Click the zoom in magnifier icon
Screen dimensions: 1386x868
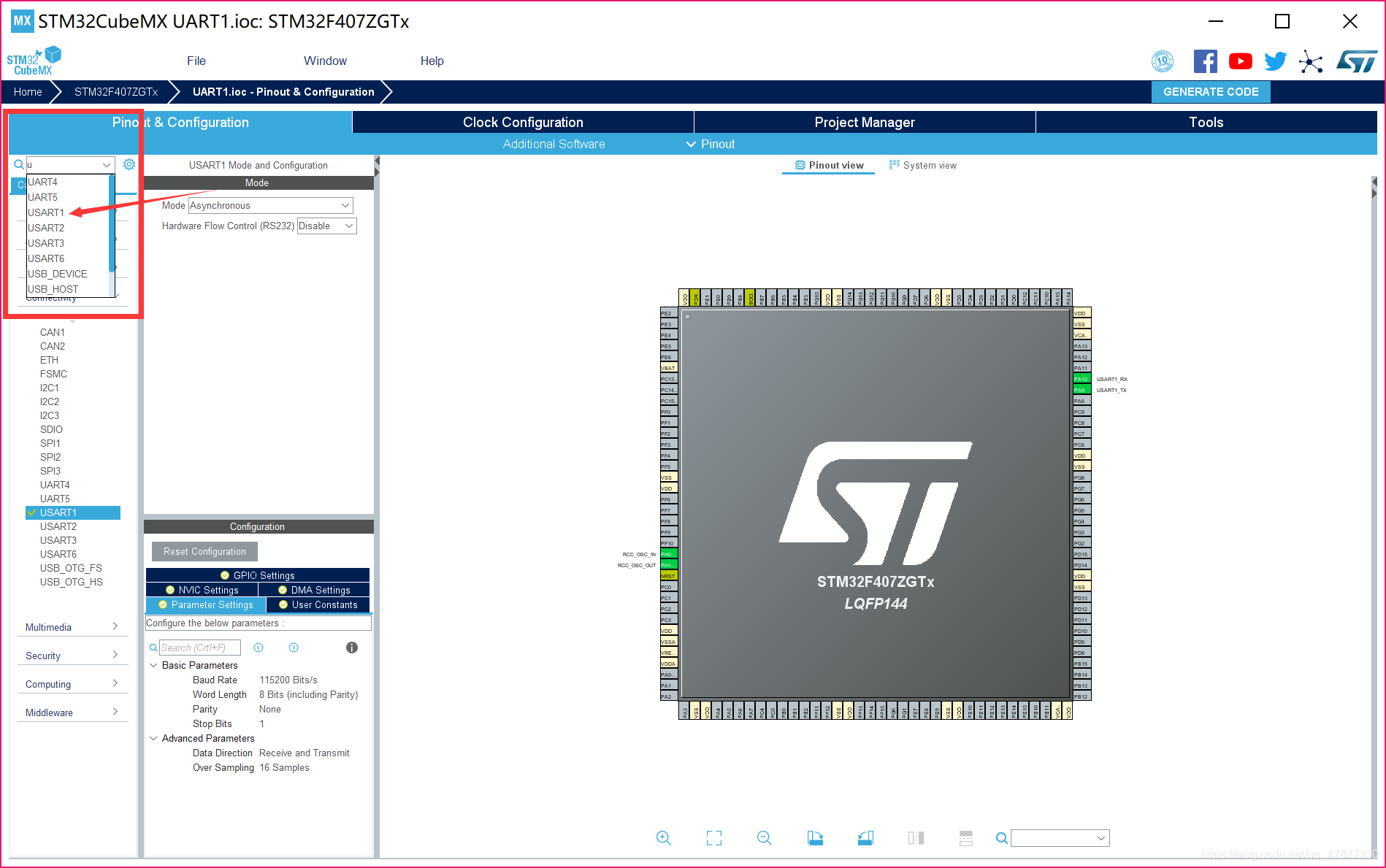pyautogui.click(x=663, y=838)
